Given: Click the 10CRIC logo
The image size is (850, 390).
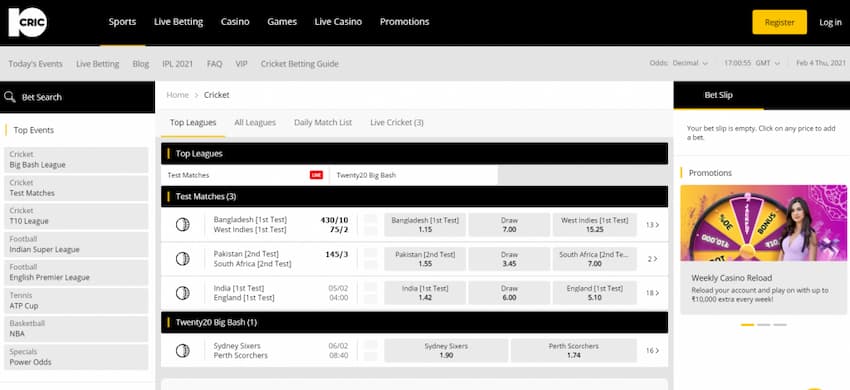Looking at the screenshot, I should coord(28,22).
